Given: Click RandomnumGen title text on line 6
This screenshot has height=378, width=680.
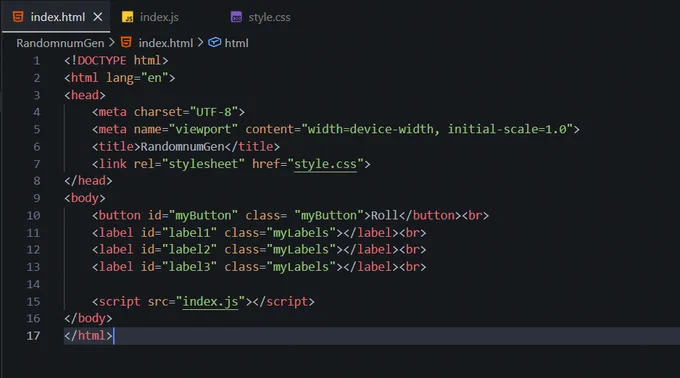Looking at the screenshot, I should (182, 147).
